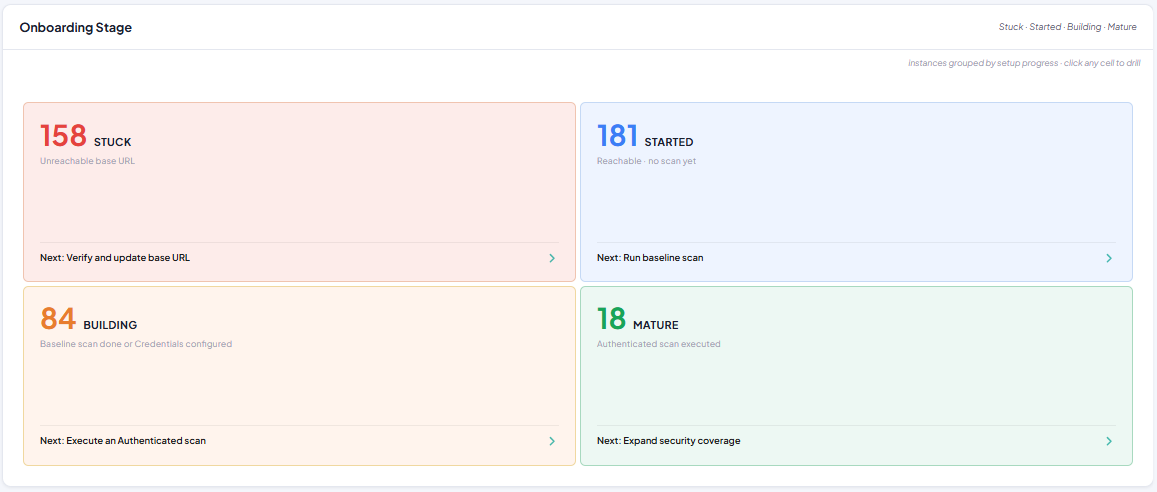Image resolution: width=1157 pixels, height=492 pixels.
Task: Open 'Next: Execute an Authenticated scan'
Action: (123, 441)
